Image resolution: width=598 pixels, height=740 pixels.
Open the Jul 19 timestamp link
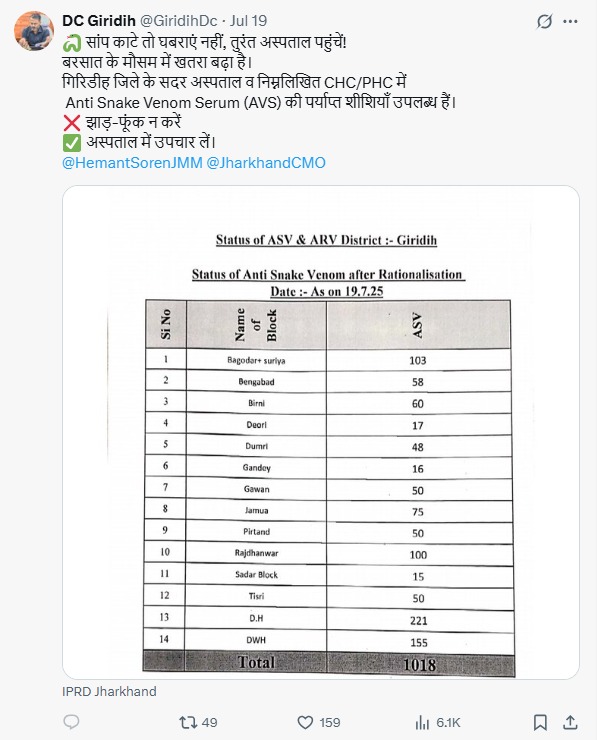tap(249, 21)
